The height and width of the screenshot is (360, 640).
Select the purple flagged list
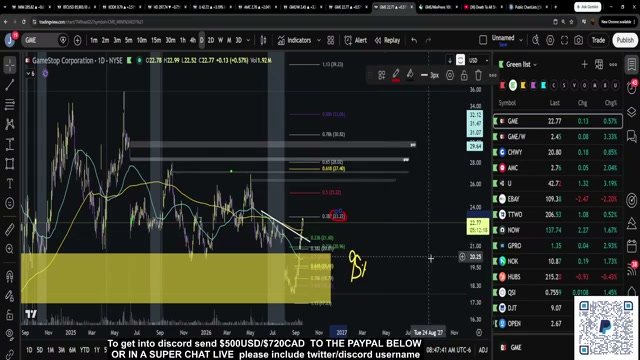[x=533, y=85]
